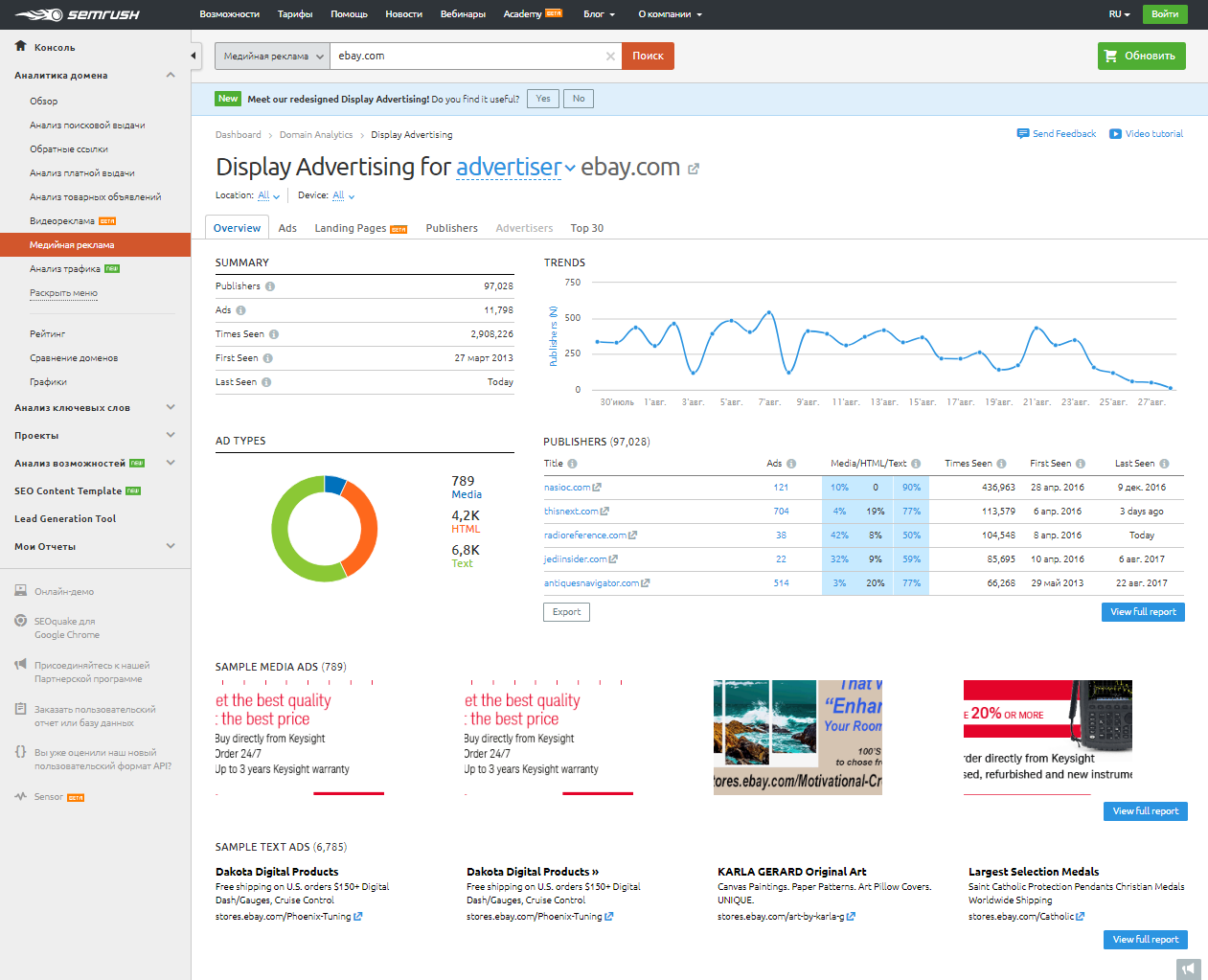
Task: Switch to the Publishers tab
Action: [x=451, y=228]
